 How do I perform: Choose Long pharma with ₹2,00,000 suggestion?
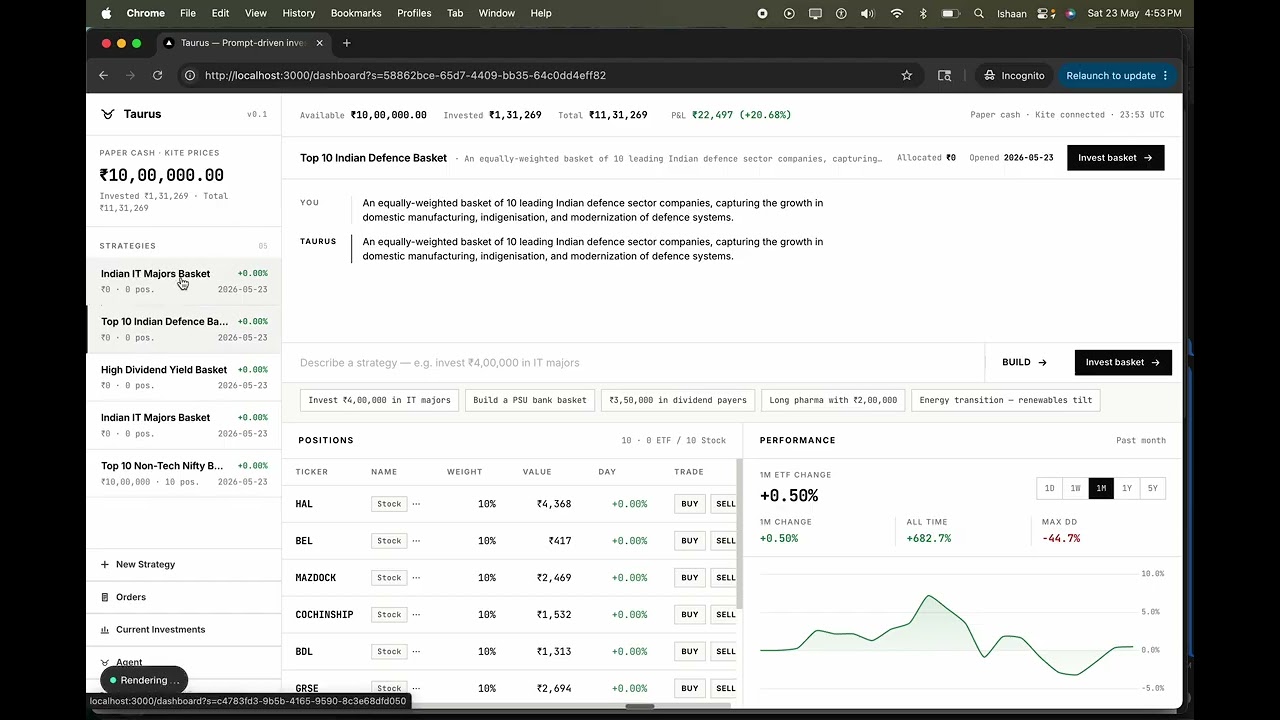click(833, 400)
